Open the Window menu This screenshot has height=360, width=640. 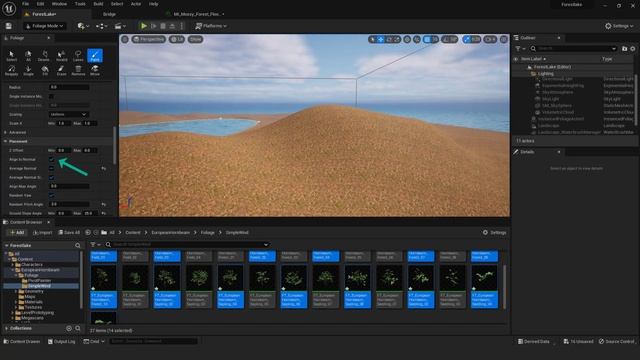coord(59,4)
